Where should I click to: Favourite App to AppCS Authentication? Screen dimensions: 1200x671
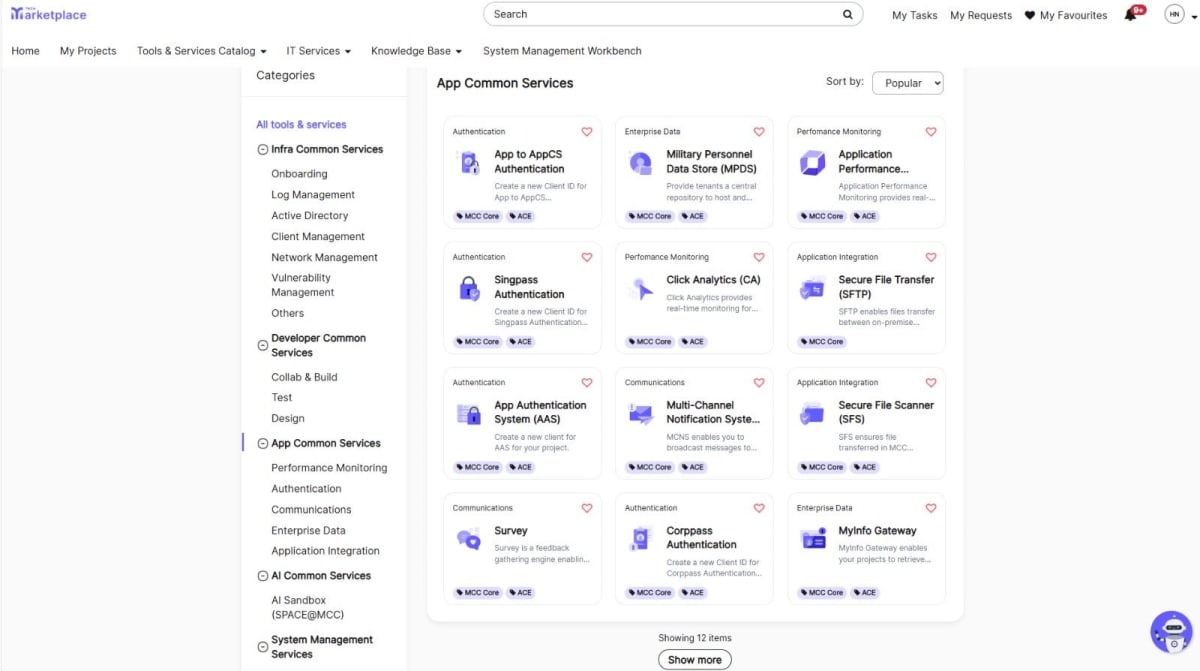587,132
